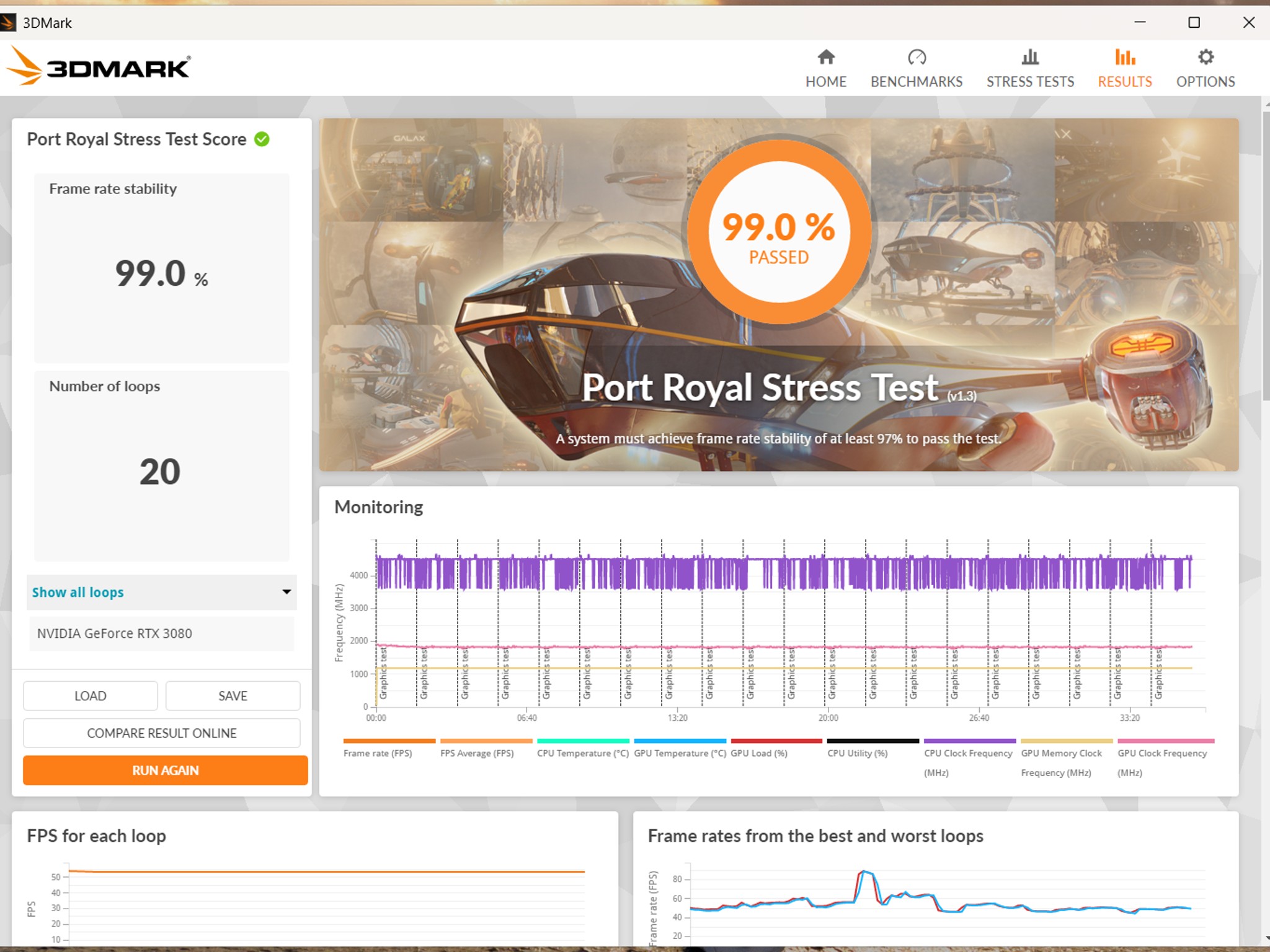Click the Home house icon

[x=826, y=57]
